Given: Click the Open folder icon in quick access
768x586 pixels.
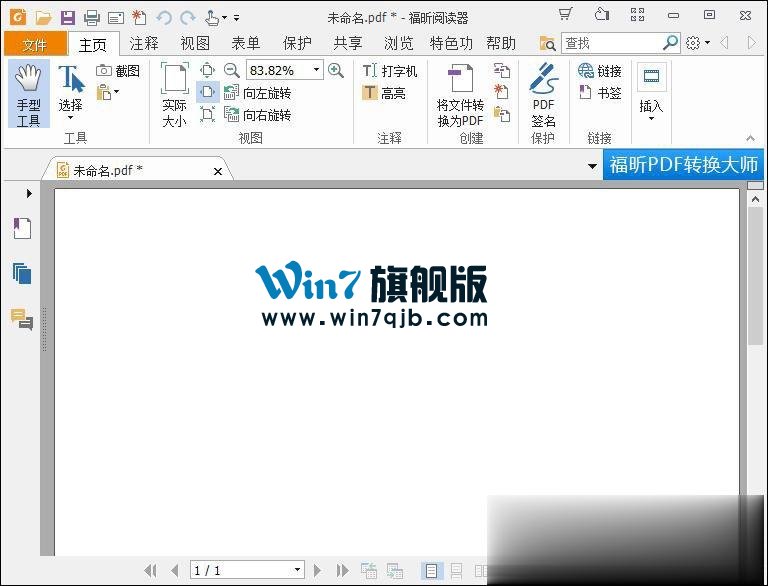Looking at the screenshot, I should [x=44, y=18].
